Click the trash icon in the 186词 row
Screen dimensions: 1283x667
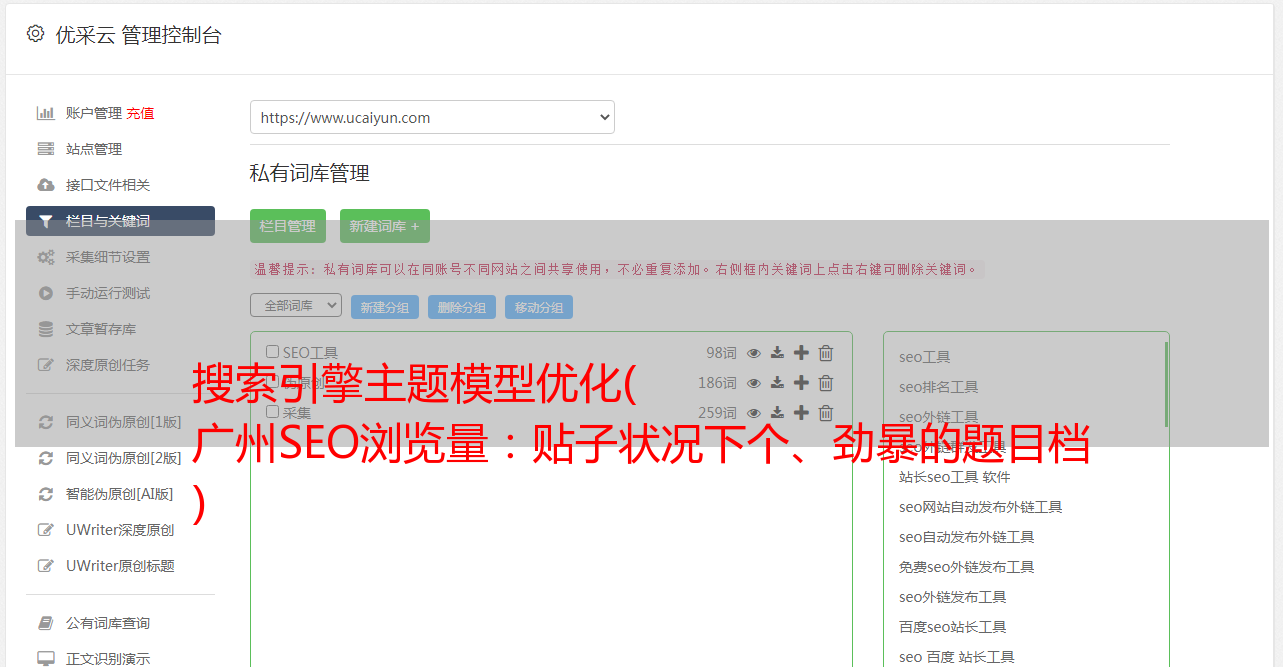click(x=826, y=383)
